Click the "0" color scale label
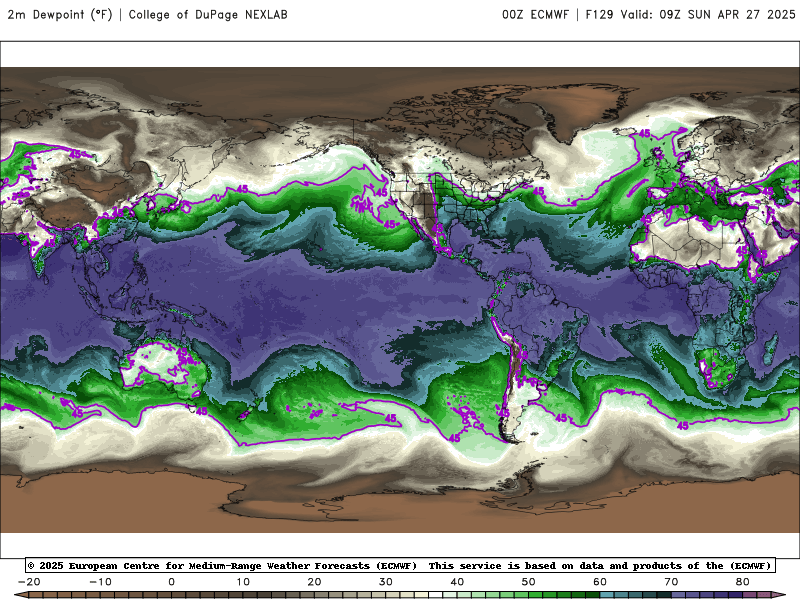 [171, 582]
